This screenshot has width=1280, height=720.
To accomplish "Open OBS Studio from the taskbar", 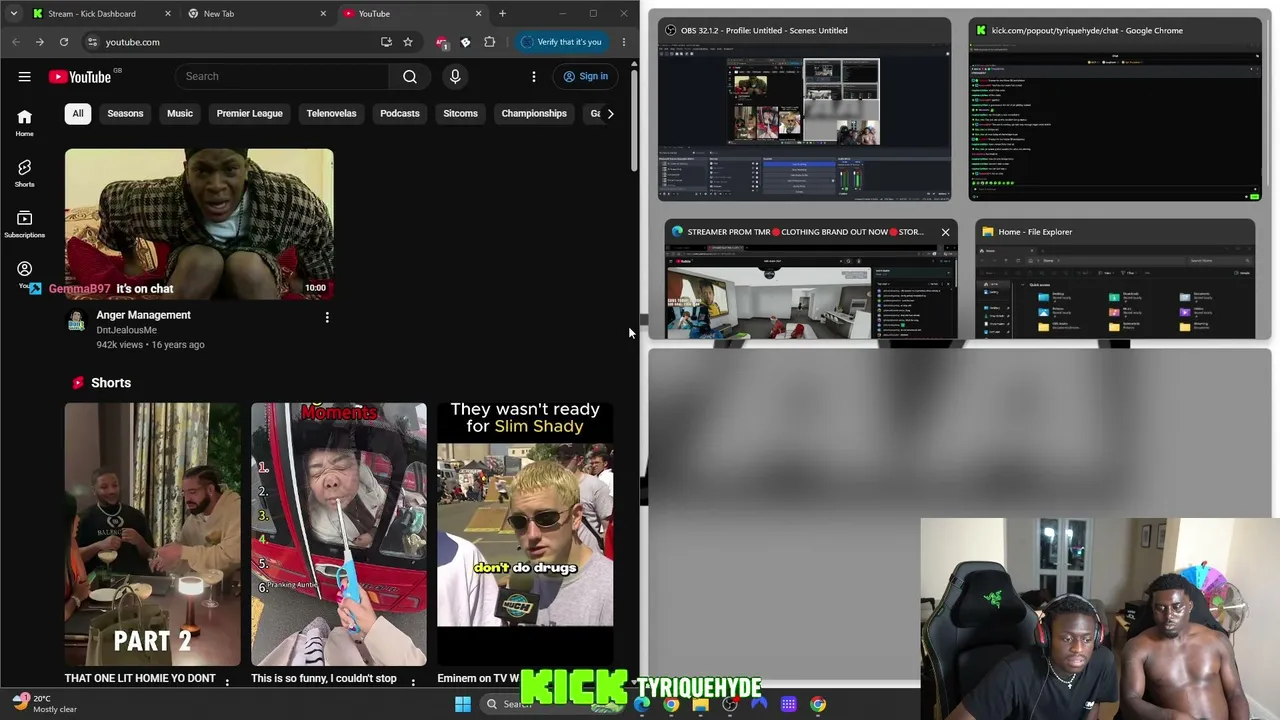I will coord(730,704).
